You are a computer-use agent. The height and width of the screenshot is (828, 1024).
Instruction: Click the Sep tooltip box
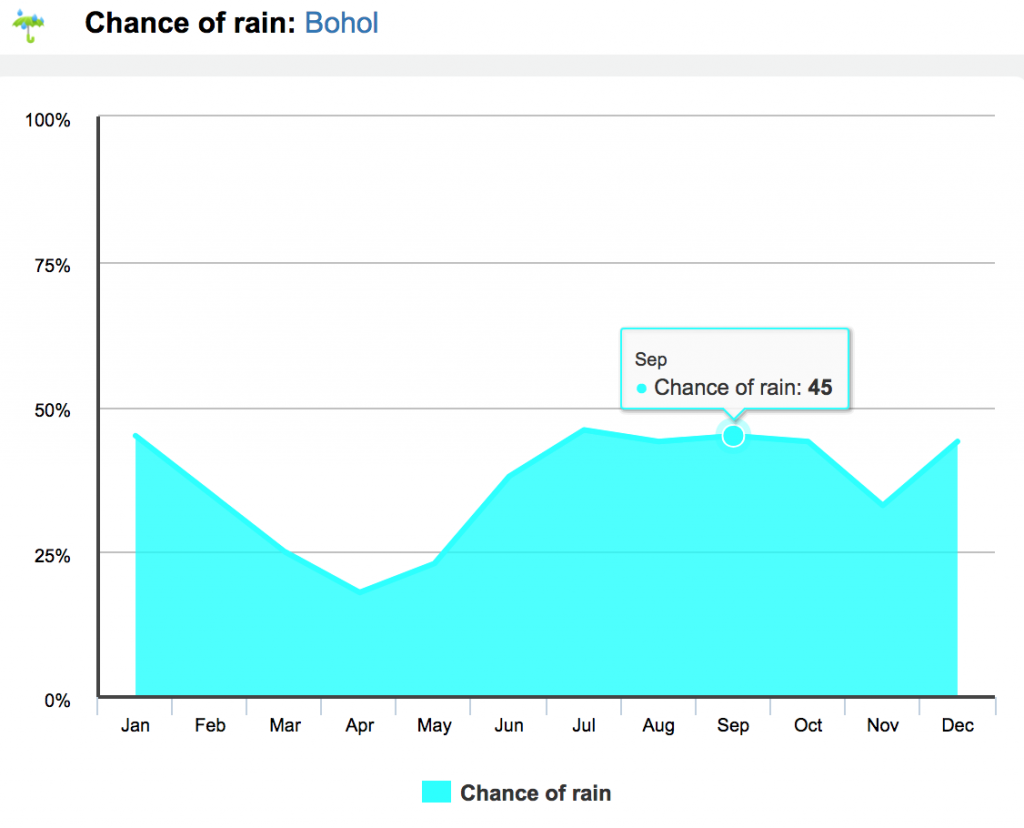pyautogui.click(x=734, y=369)
